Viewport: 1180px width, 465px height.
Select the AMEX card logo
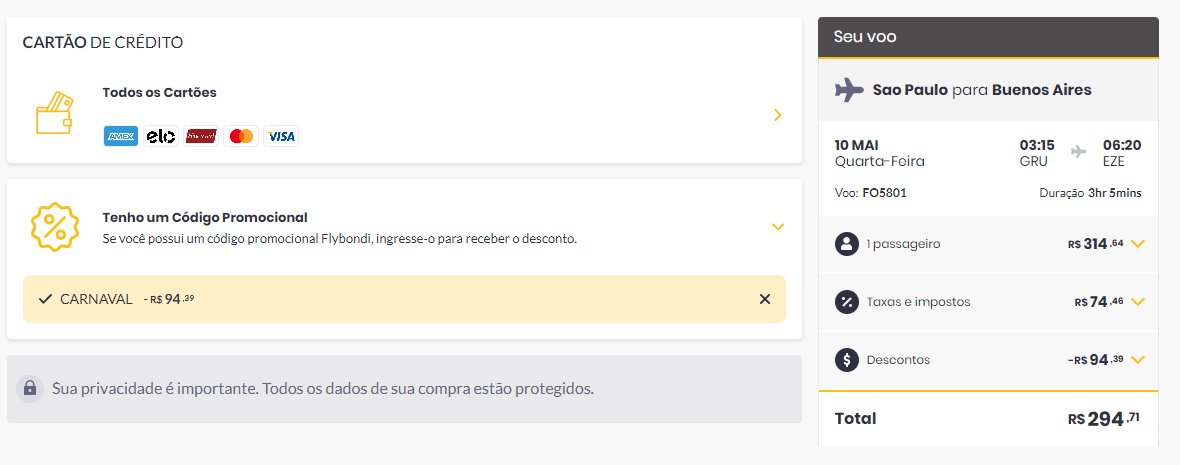(x=120, y=136)
